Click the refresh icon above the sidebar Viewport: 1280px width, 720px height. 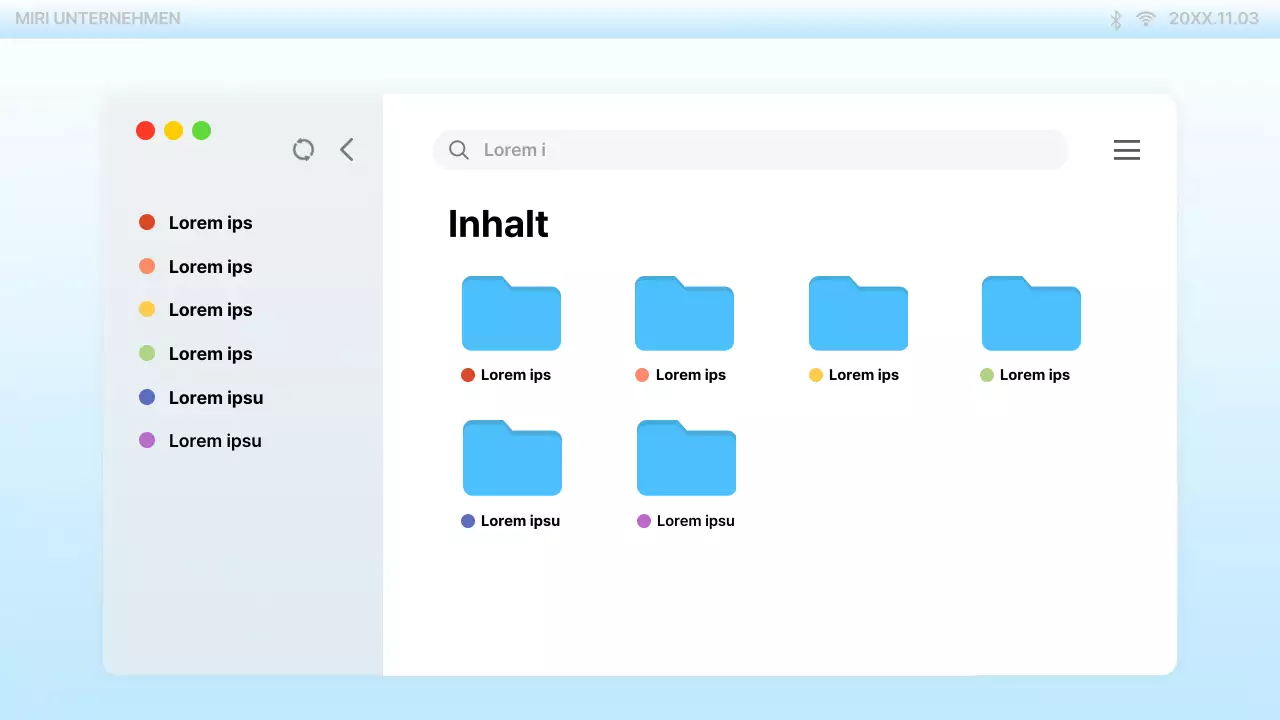(303, 149)
